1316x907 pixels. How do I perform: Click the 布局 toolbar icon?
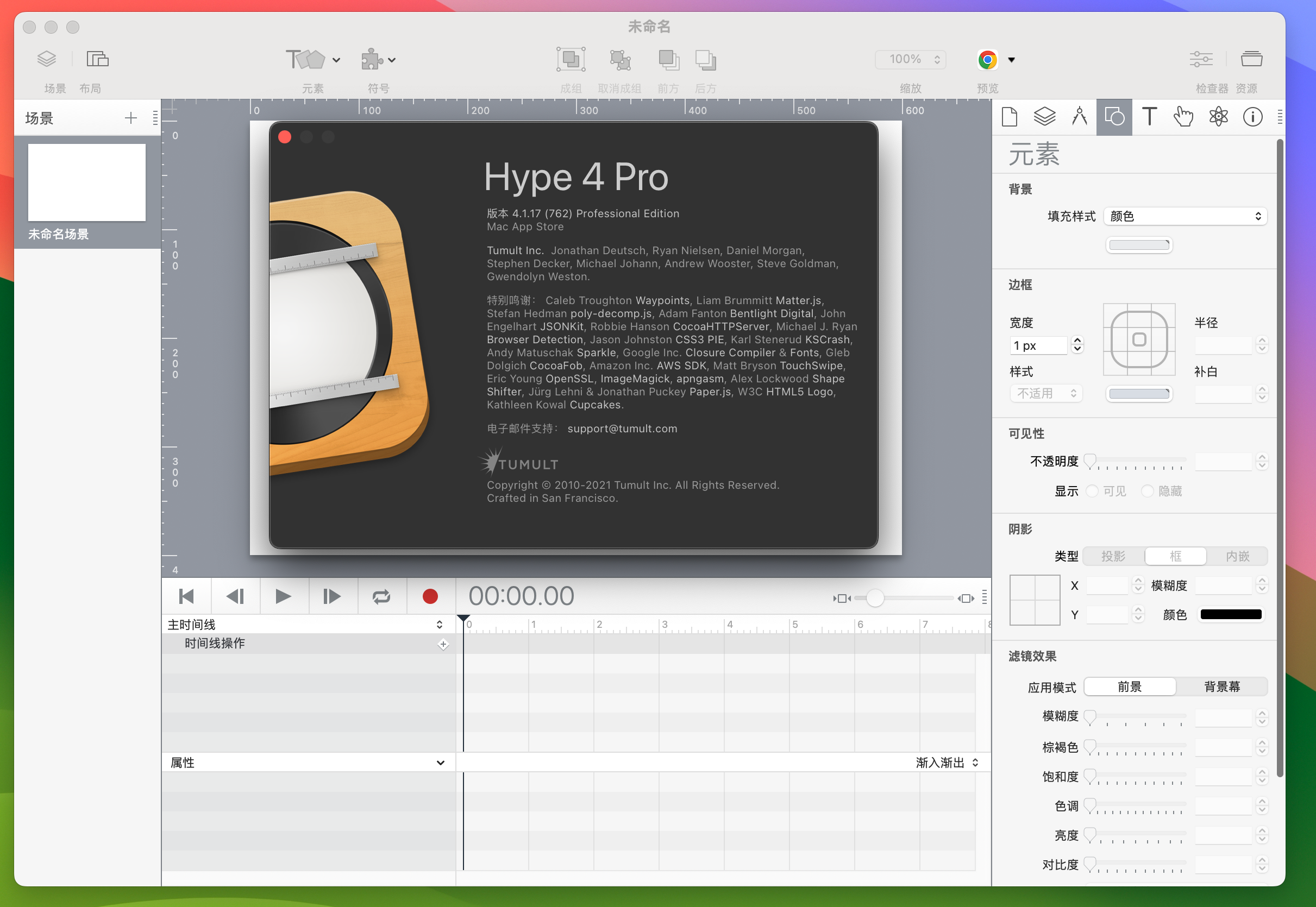click(x=97, y=59)
